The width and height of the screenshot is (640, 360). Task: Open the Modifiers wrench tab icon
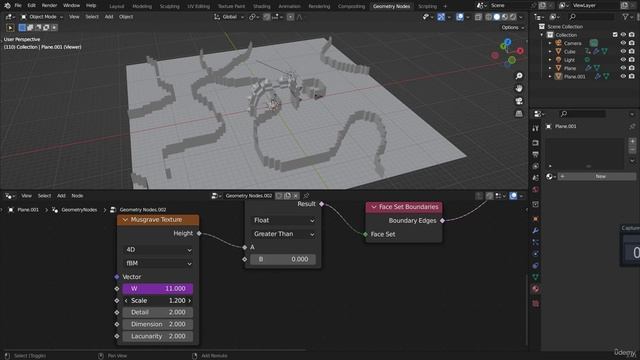[x=536, y=231]
